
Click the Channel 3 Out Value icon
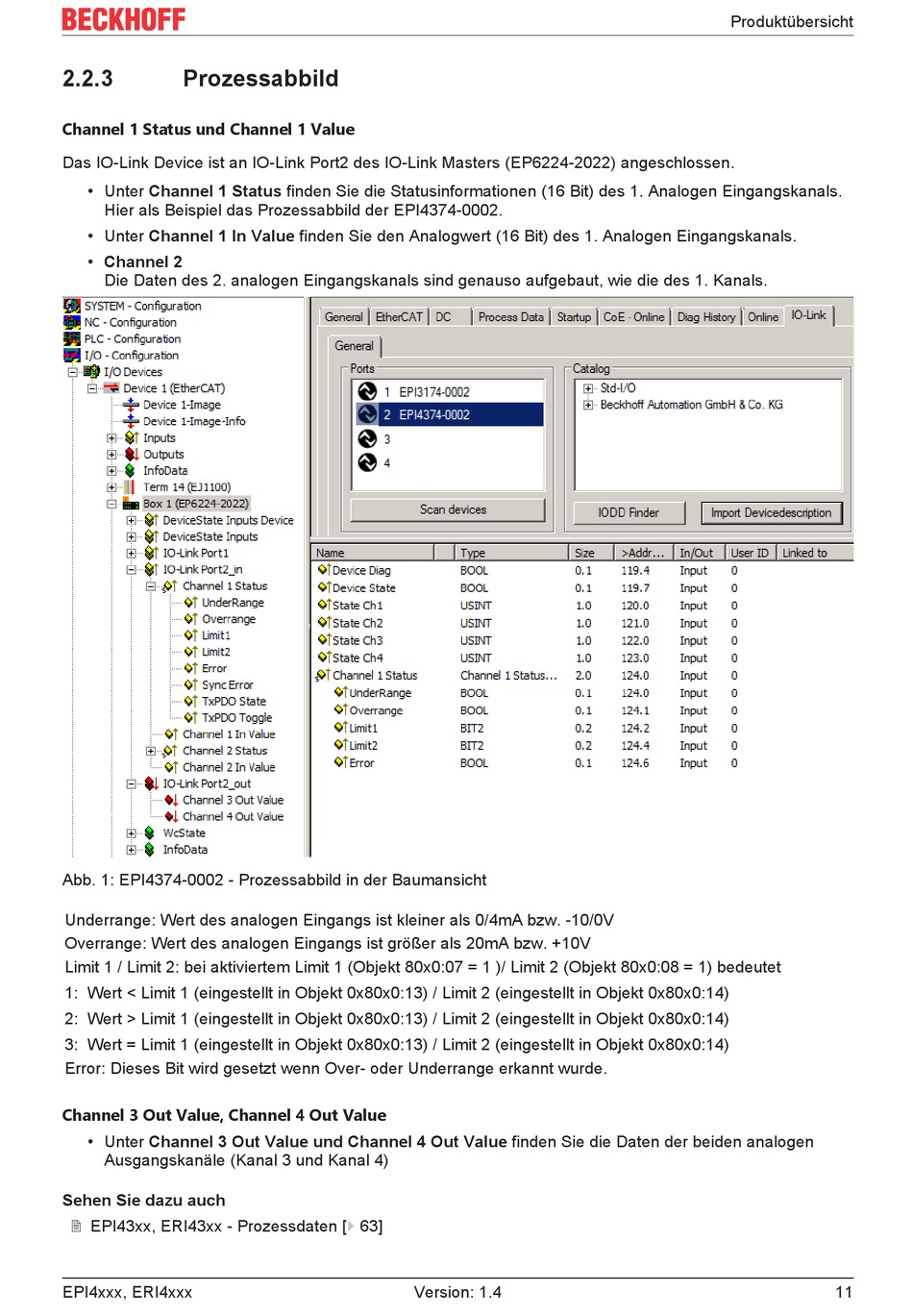click(171, 800)
